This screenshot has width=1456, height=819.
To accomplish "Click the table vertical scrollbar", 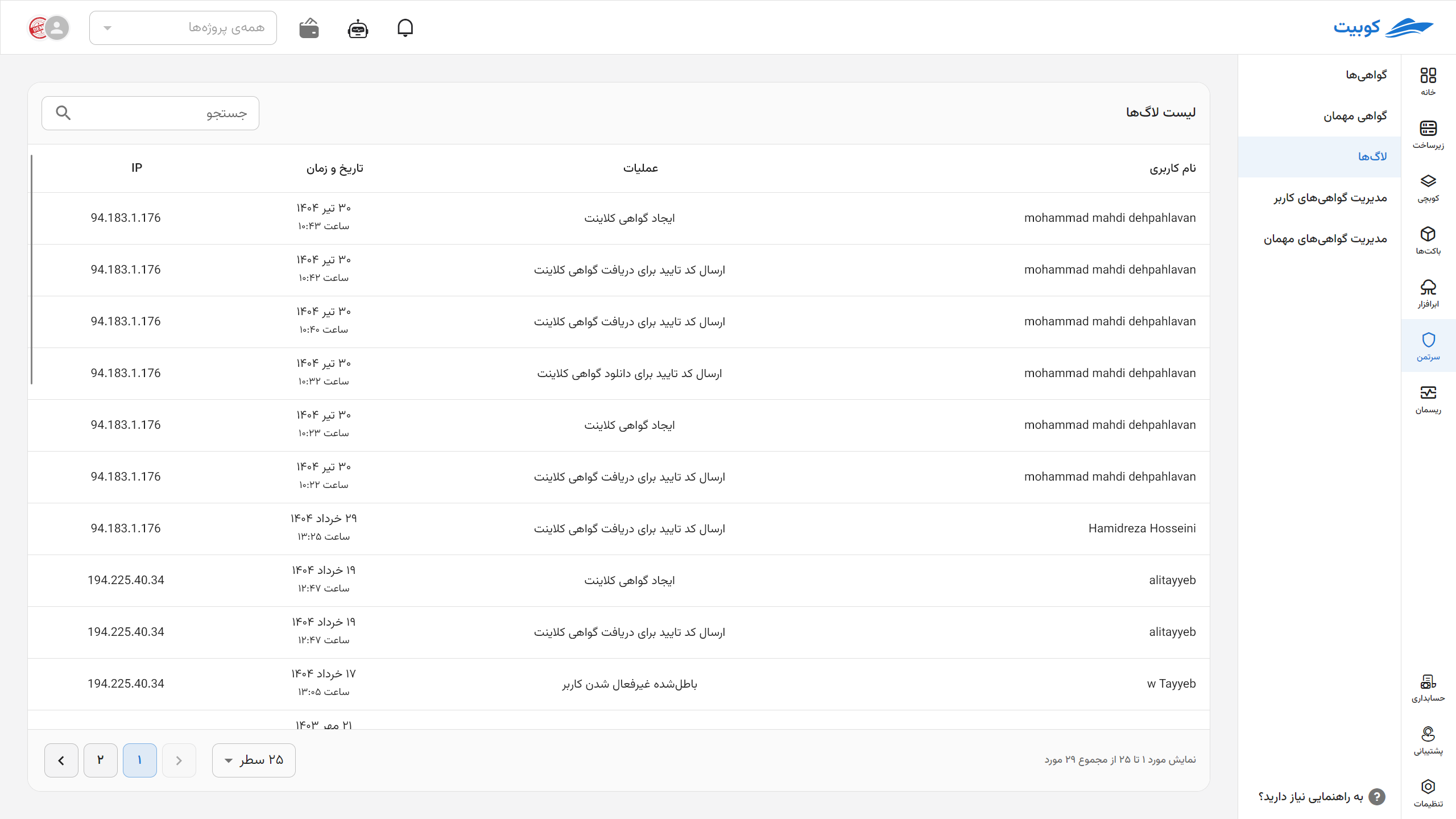I will pos(31,269).
